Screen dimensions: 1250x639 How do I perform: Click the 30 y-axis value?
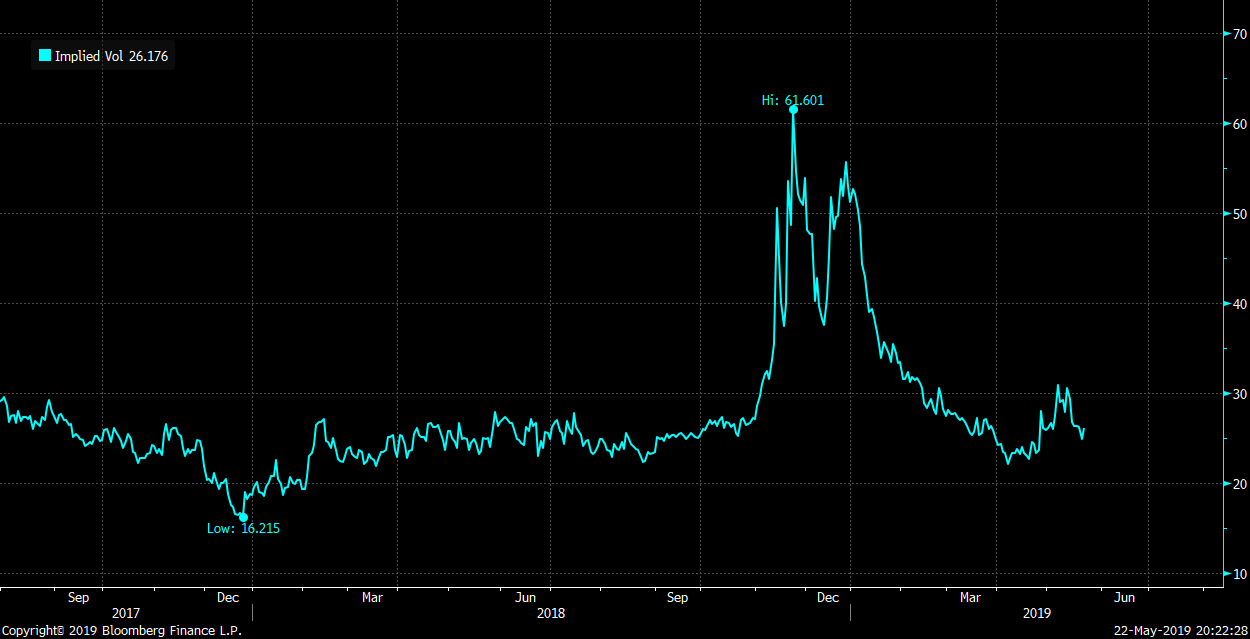tap(1239, 394)
